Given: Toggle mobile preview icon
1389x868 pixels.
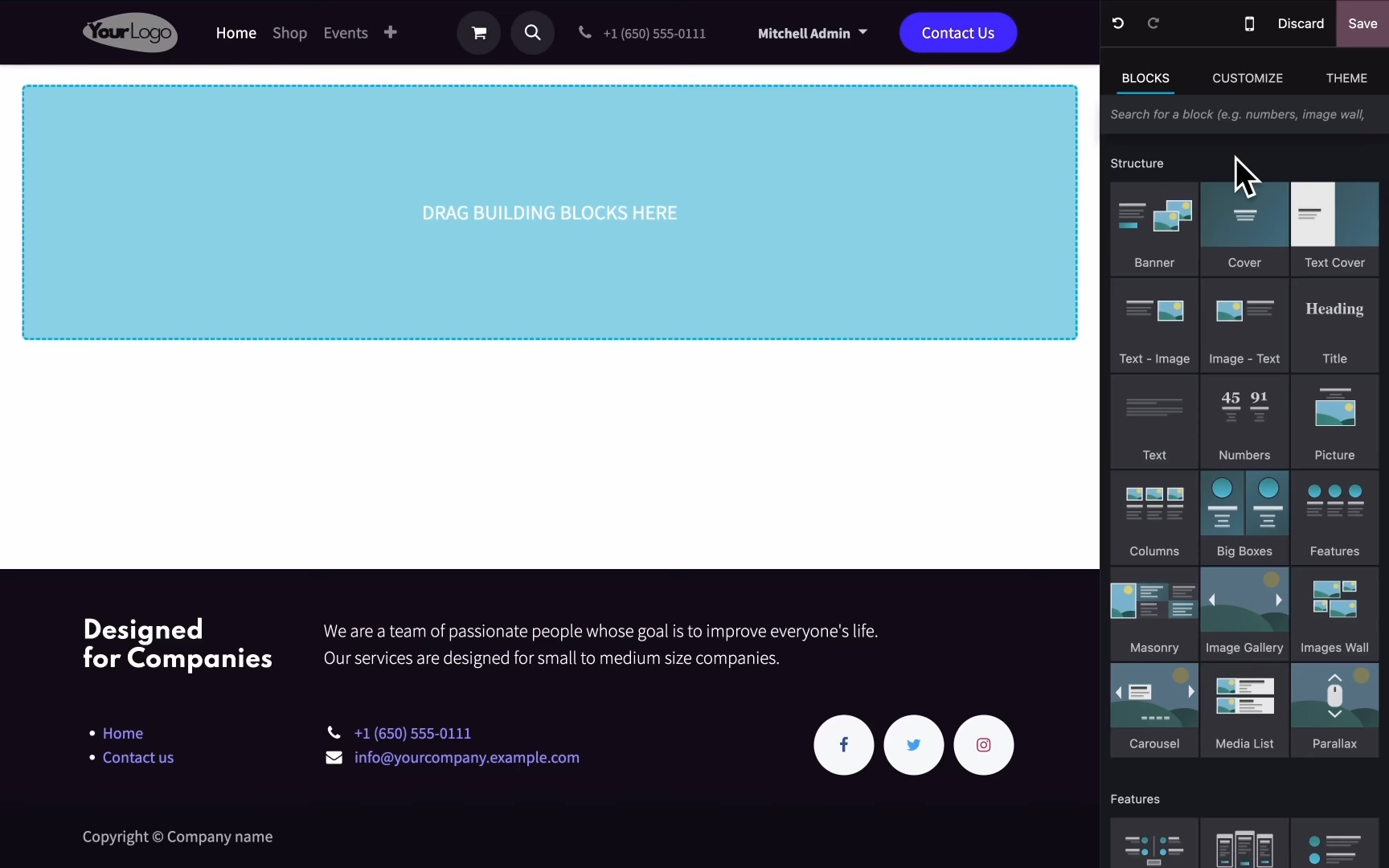Looking at the screenshot, I should click(1249, 23).
